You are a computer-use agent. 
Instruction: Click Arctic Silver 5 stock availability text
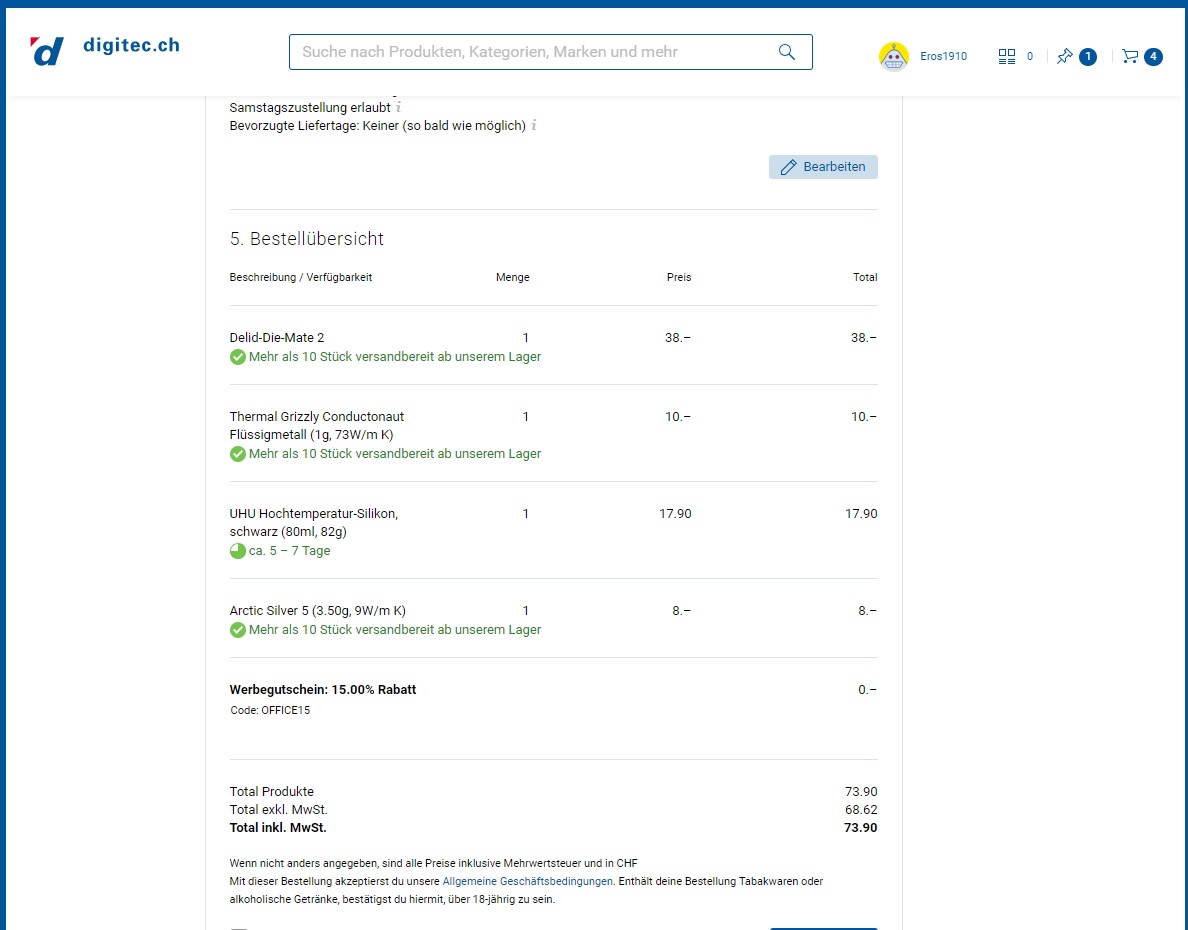click(x=395, y=630)
